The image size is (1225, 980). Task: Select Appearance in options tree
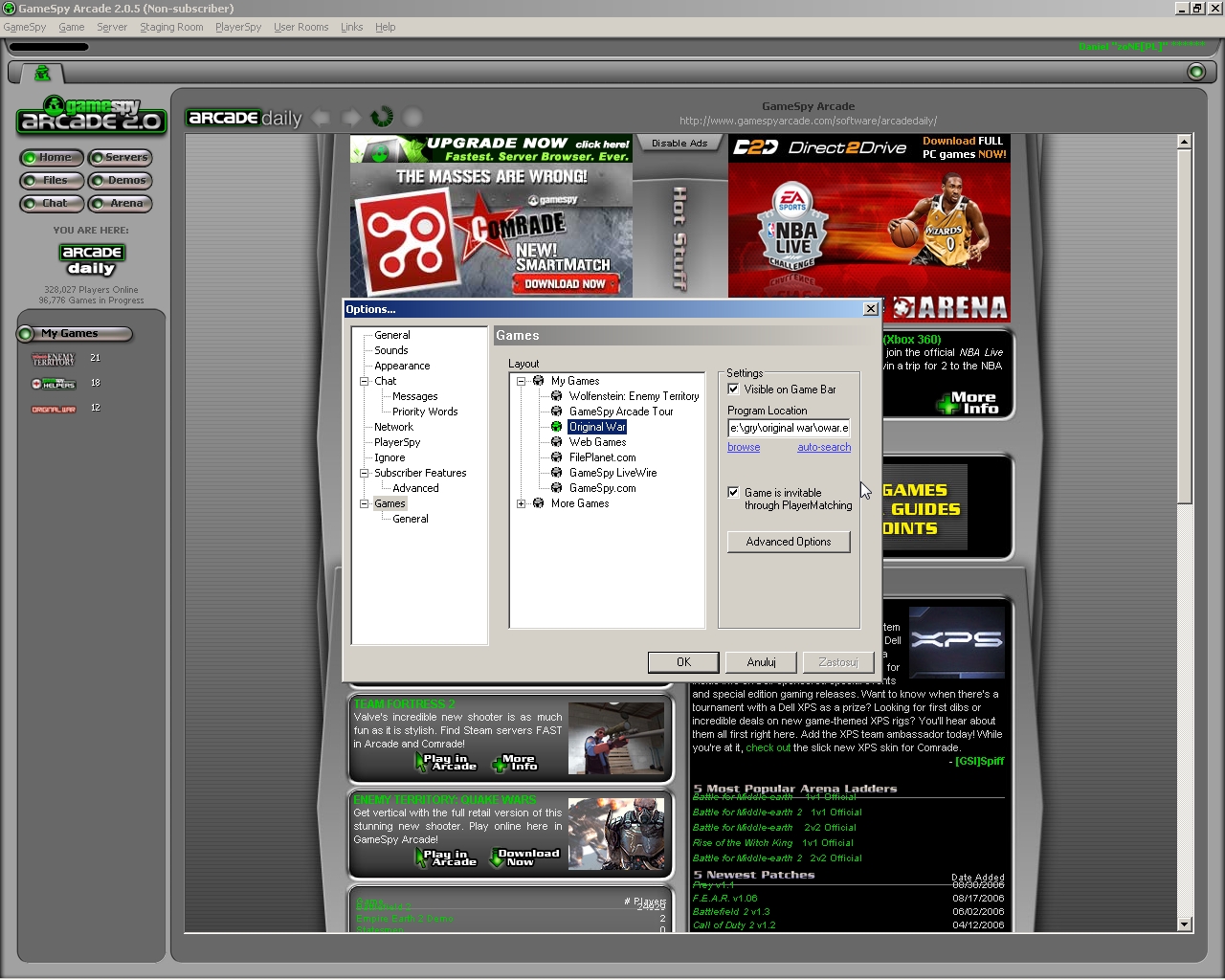click(402, 366)
